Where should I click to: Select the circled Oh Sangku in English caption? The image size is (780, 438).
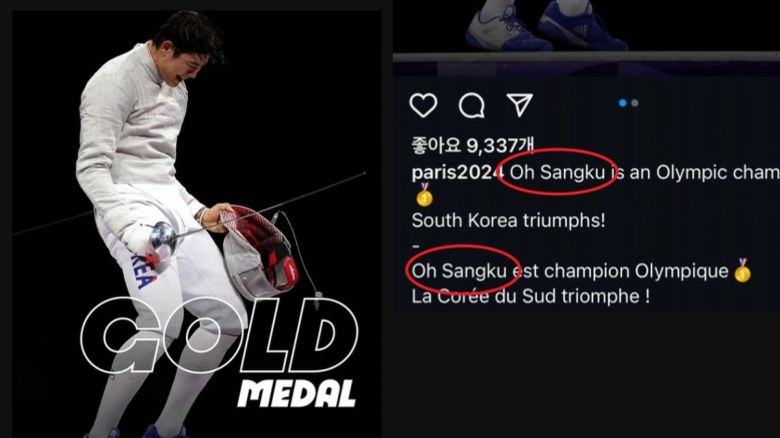(558, 173)
